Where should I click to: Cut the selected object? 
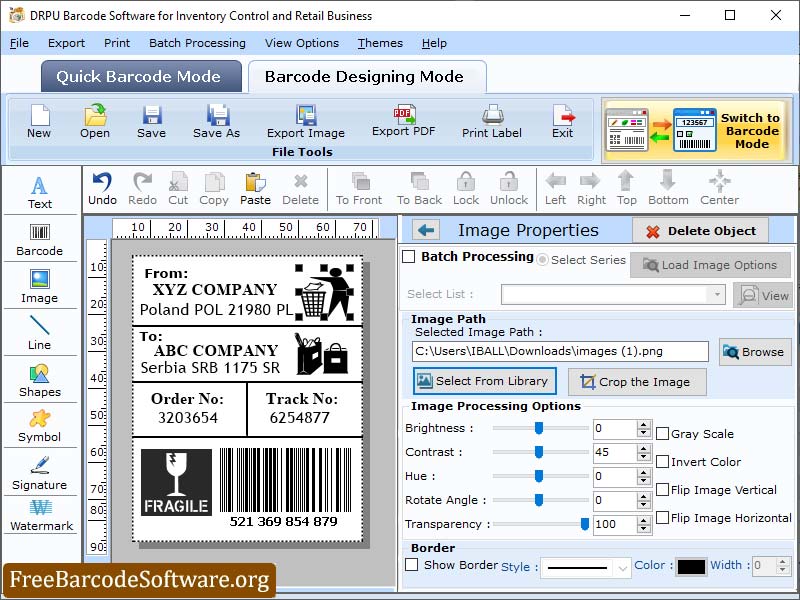click(x=178, y=189)
